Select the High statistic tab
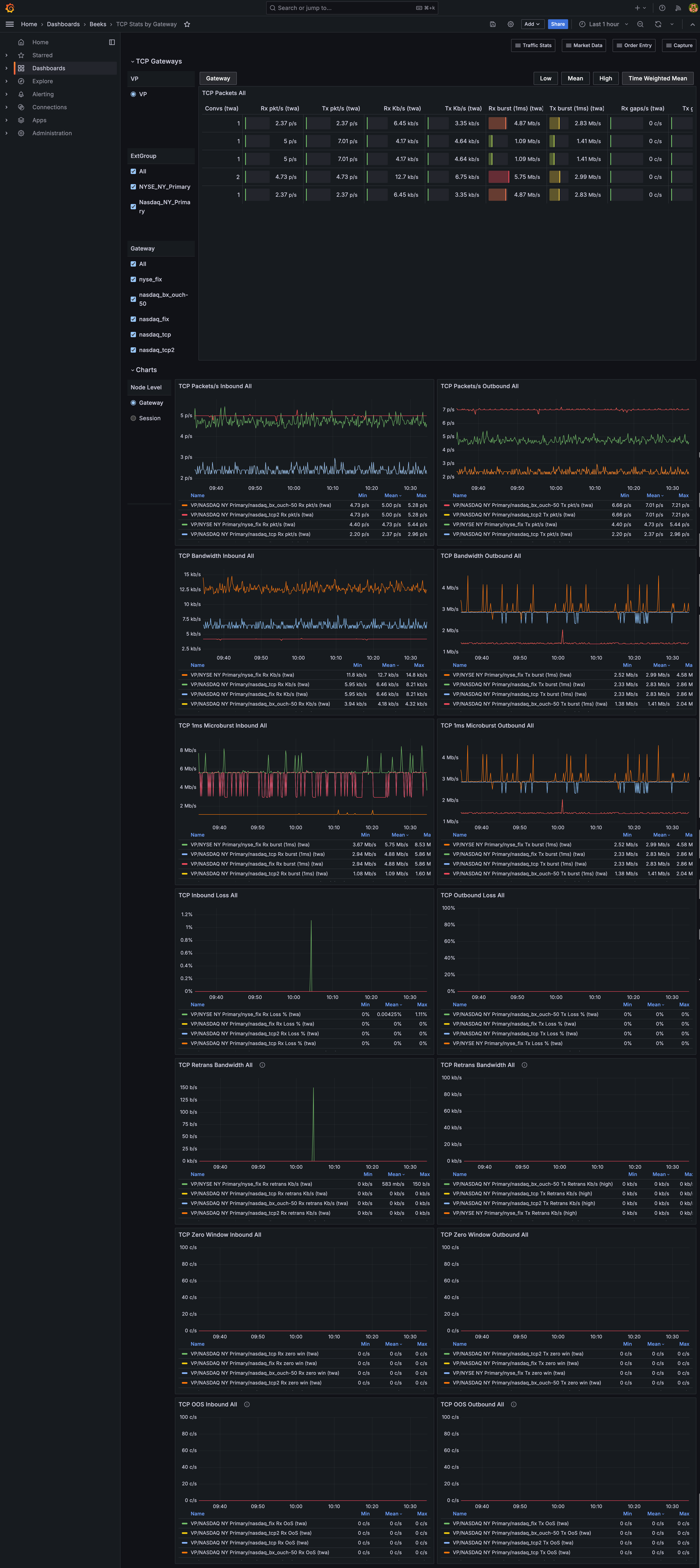 coord(606,79)
